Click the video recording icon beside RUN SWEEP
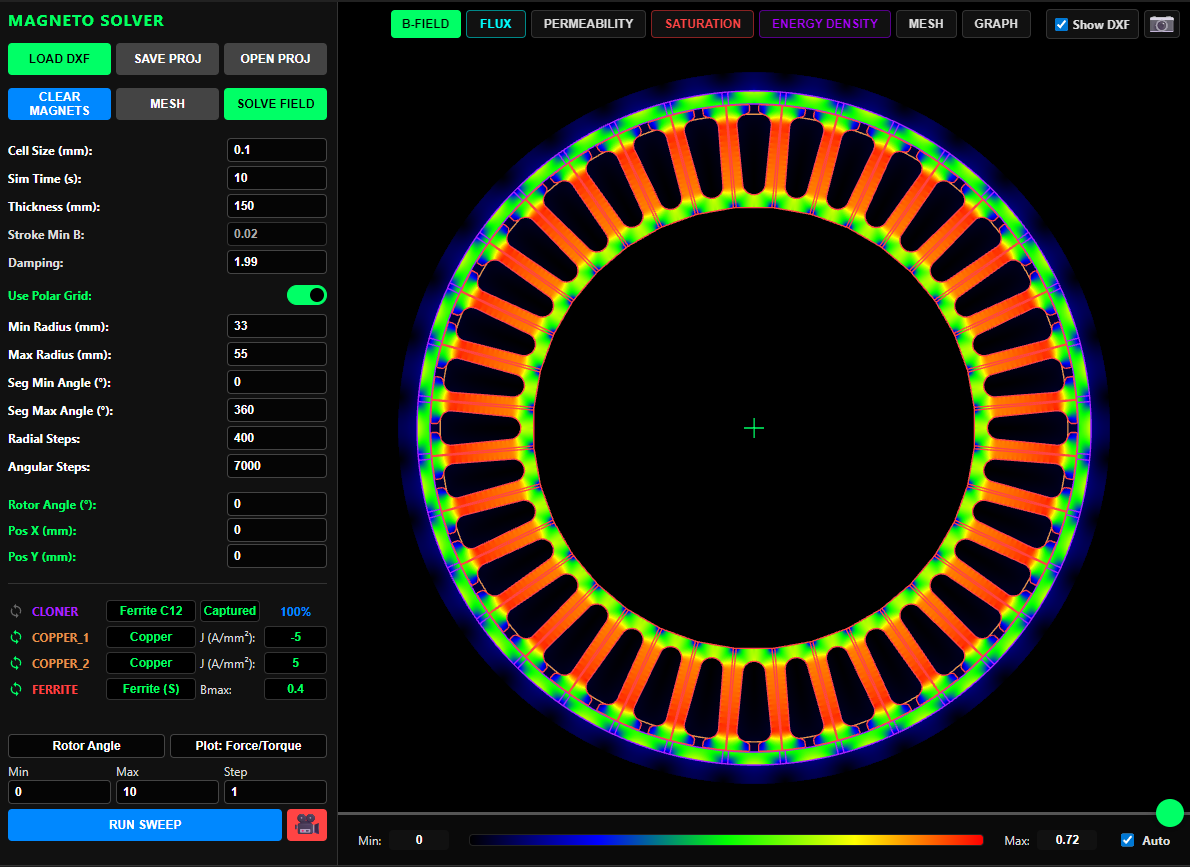The image size is (1190, 867). pyautogui.click(x=307, y=824)
